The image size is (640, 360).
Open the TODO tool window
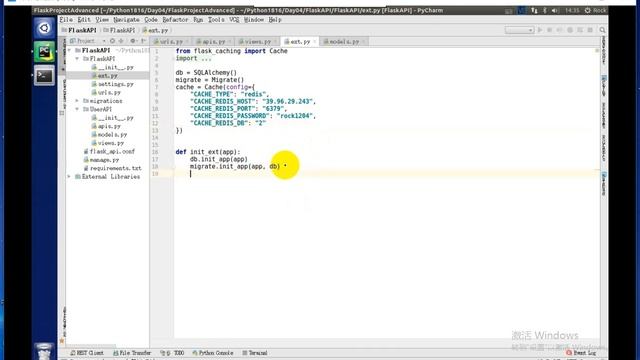[x=172, y=353]
